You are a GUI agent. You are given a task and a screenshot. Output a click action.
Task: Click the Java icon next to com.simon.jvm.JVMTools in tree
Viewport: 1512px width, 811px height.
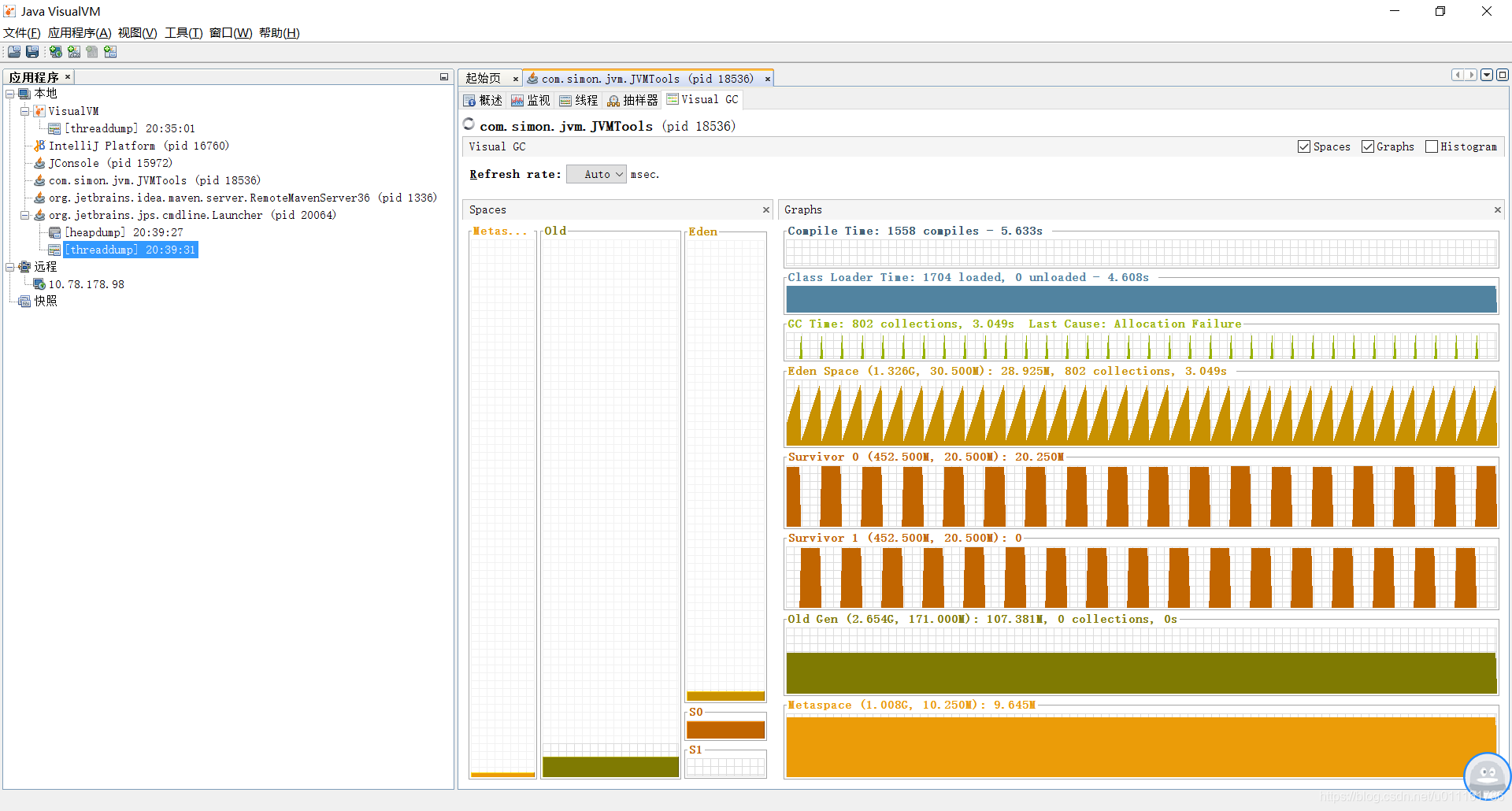click(39, 180)
